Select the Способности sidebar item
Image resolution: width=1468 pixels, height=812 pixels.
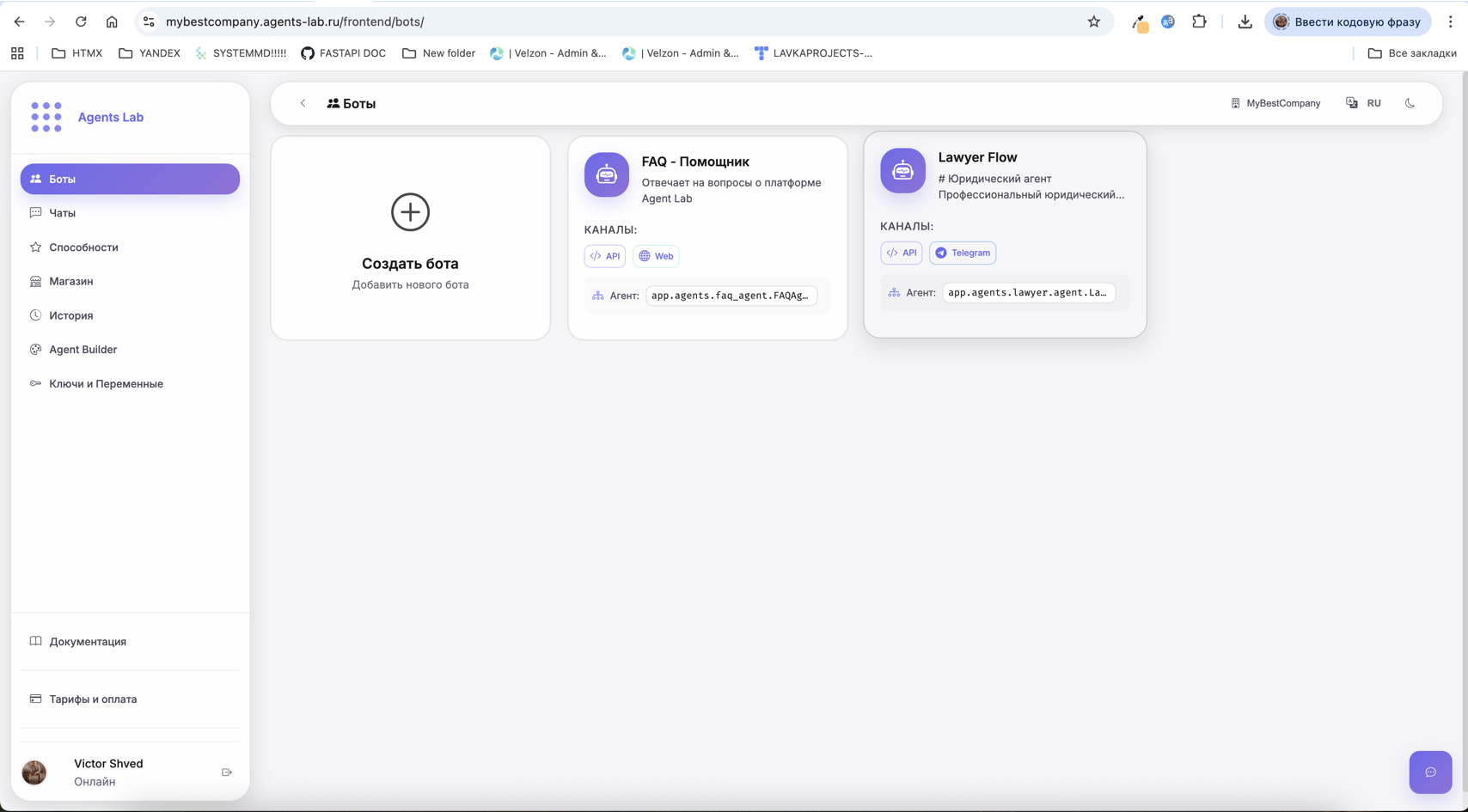83,247
